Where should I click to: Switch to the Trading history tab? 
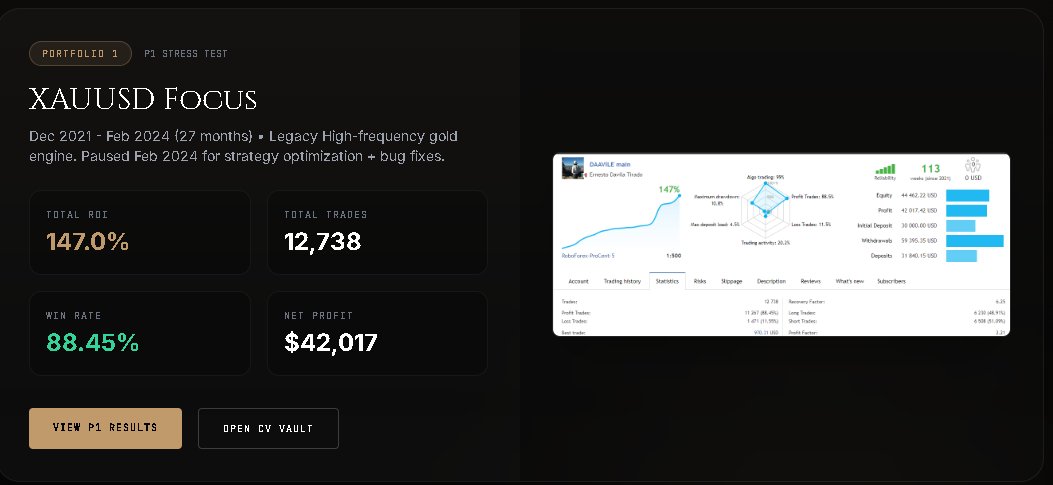click(x=622, y=281)
